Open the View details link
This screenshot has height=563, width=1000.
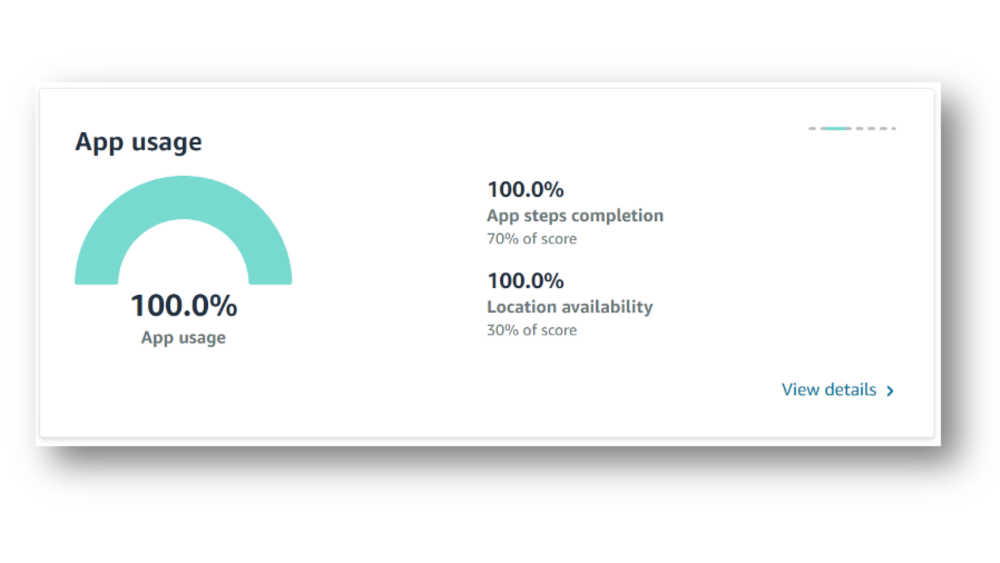(x=829, y=390)
